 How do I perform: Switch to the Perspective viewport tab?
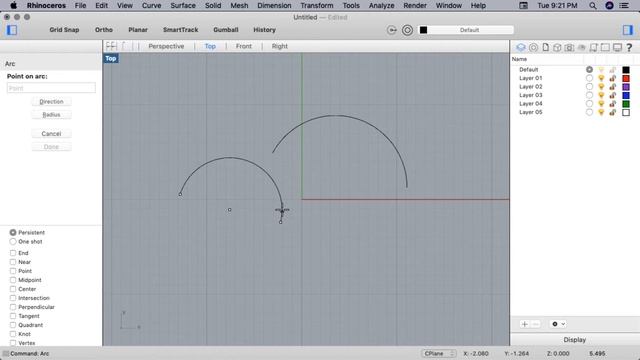(166, 46)
